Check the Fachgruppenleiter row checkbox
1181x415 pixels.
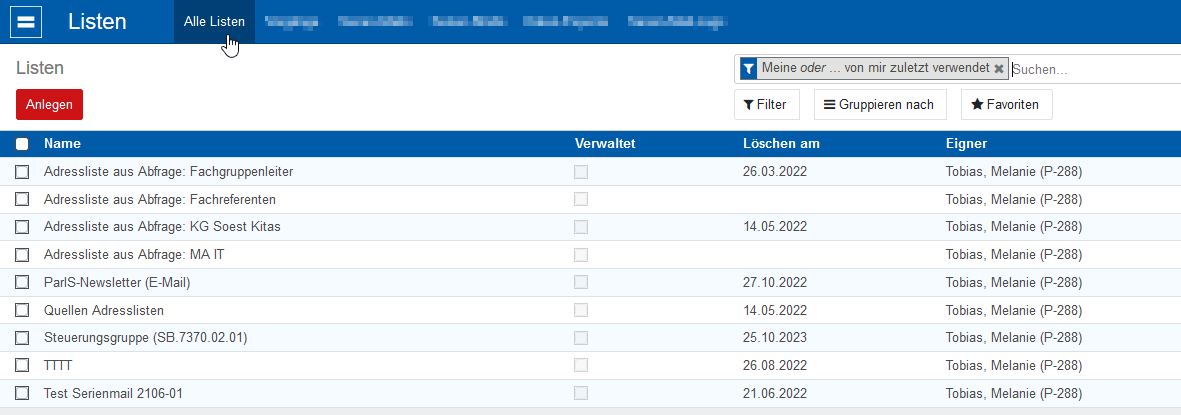tap(22, 172)
